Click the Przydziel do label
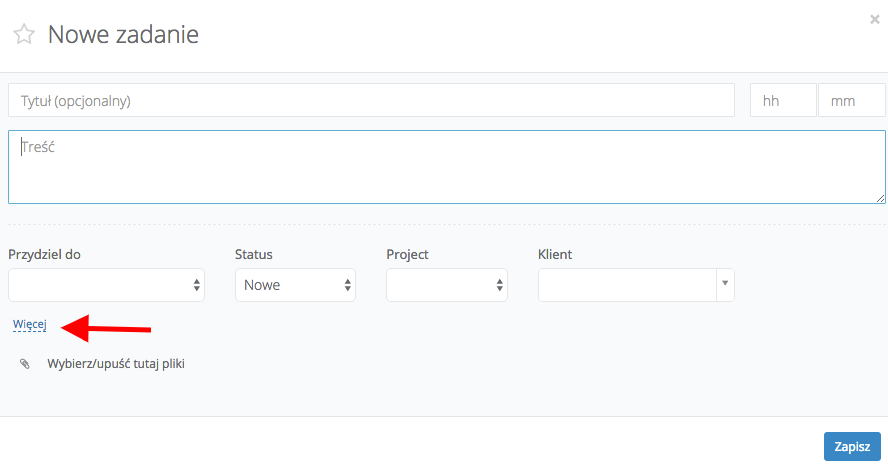 click(x=45, y=254)
